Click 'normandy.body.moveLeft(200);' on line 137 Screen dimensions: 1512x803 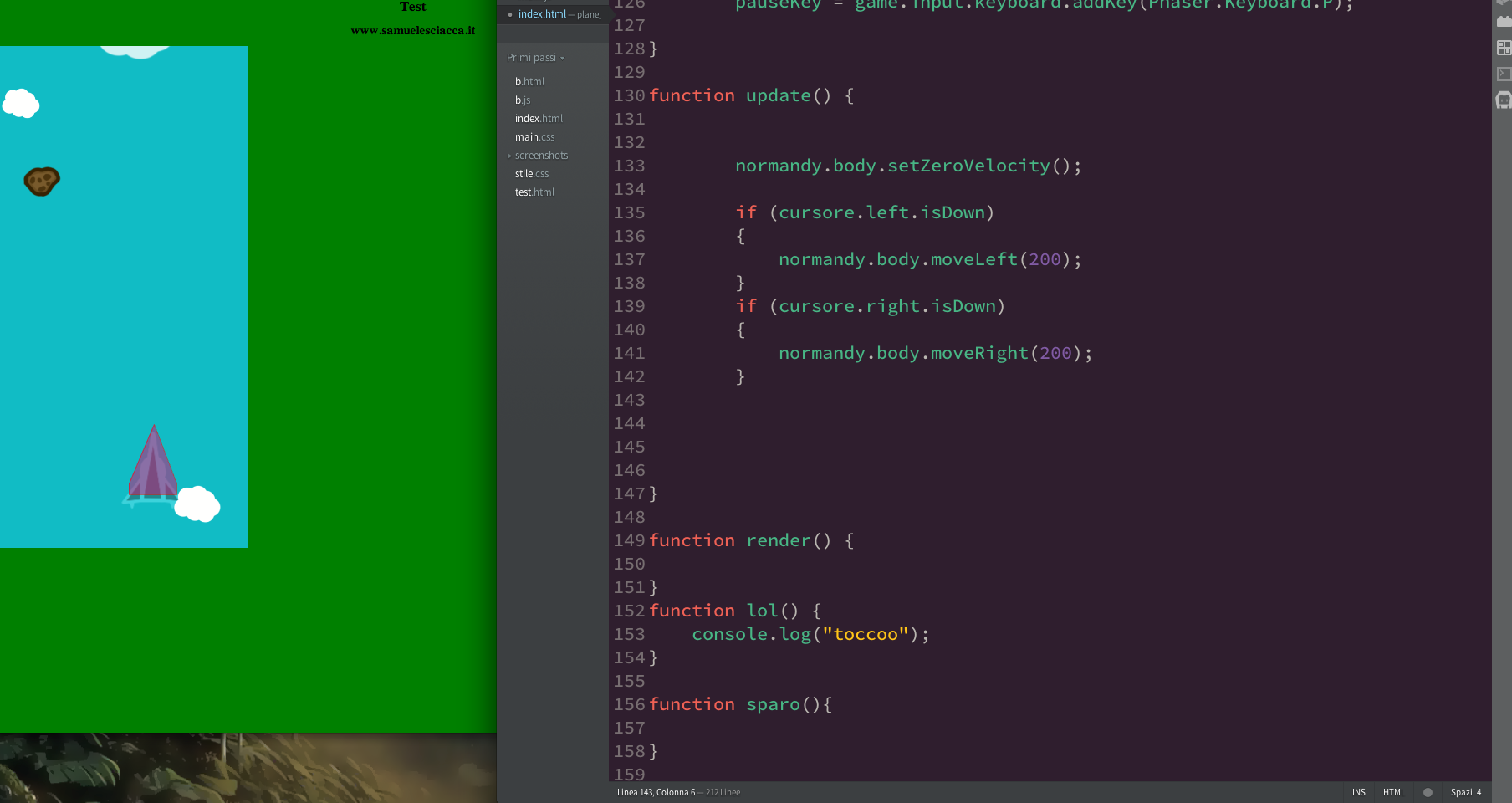(930, 259)
